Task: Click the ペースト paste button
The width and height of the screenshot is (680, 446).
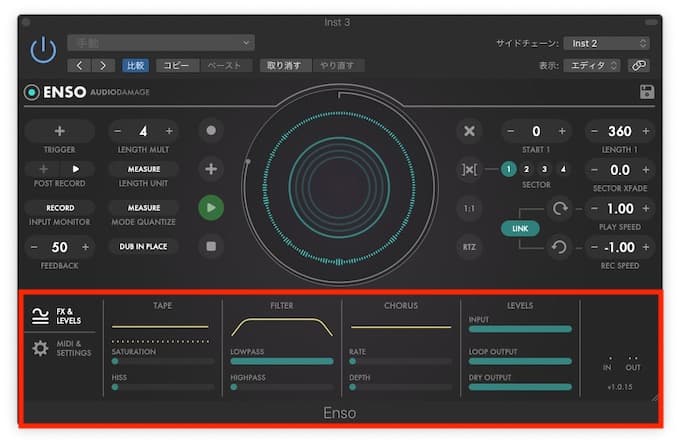Action: (225, 66)
